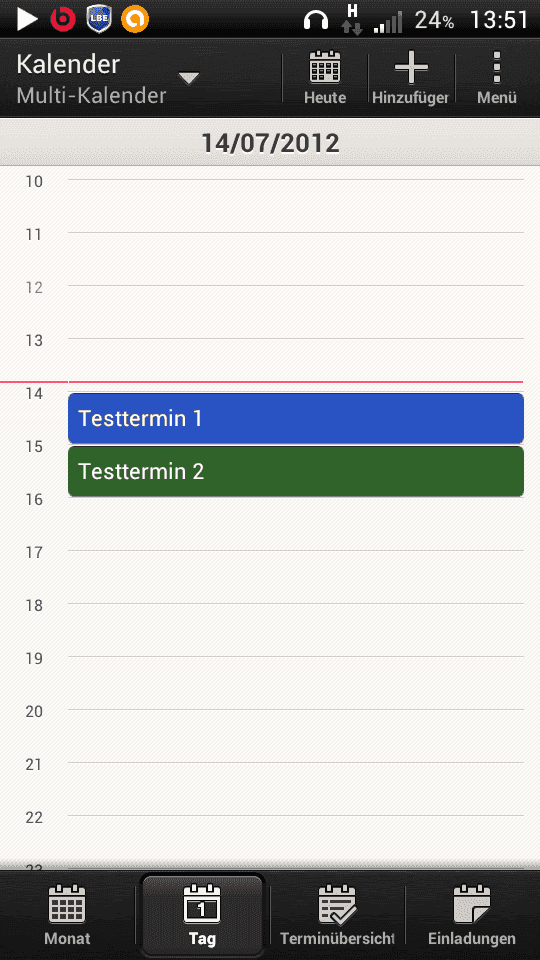Open the blue Testtermin 1 event
This screenshot has width=540, height=960.
click(x=296, y=418)
